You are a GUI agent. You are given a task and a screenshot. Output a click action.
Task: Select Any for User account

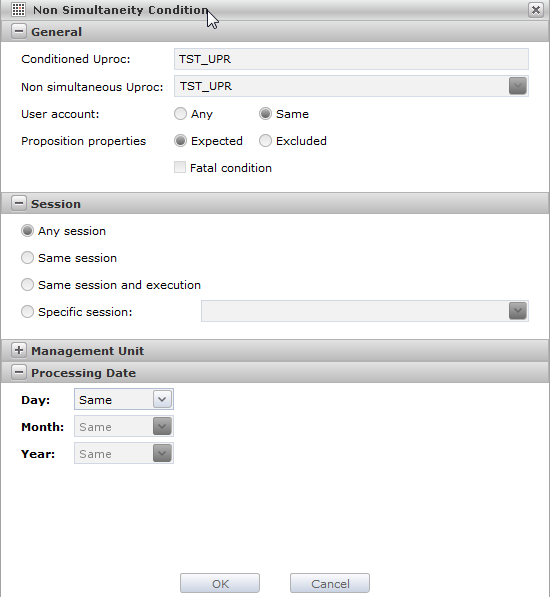coord(180,114)
